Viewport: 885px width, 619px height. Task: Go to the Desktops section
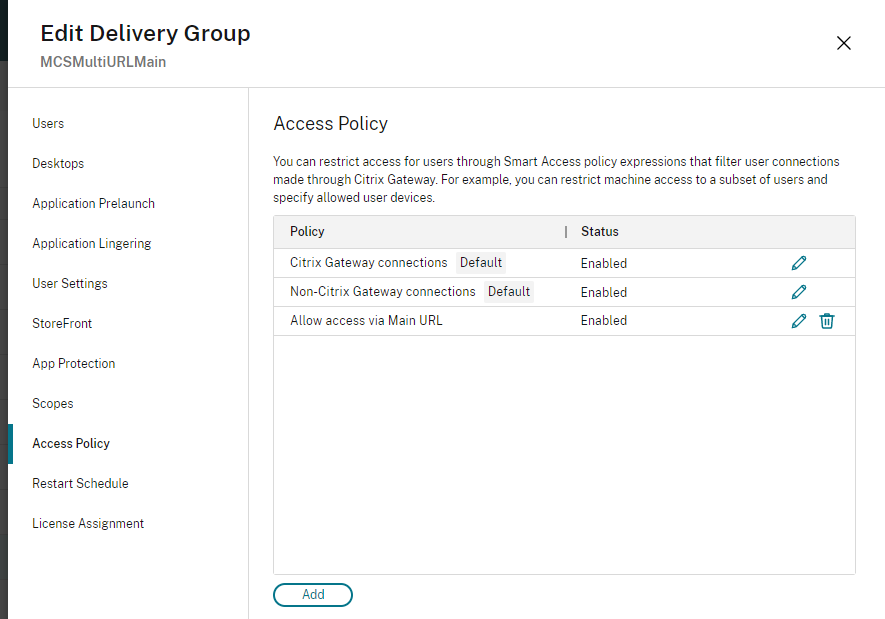click(x=58, y=163)
